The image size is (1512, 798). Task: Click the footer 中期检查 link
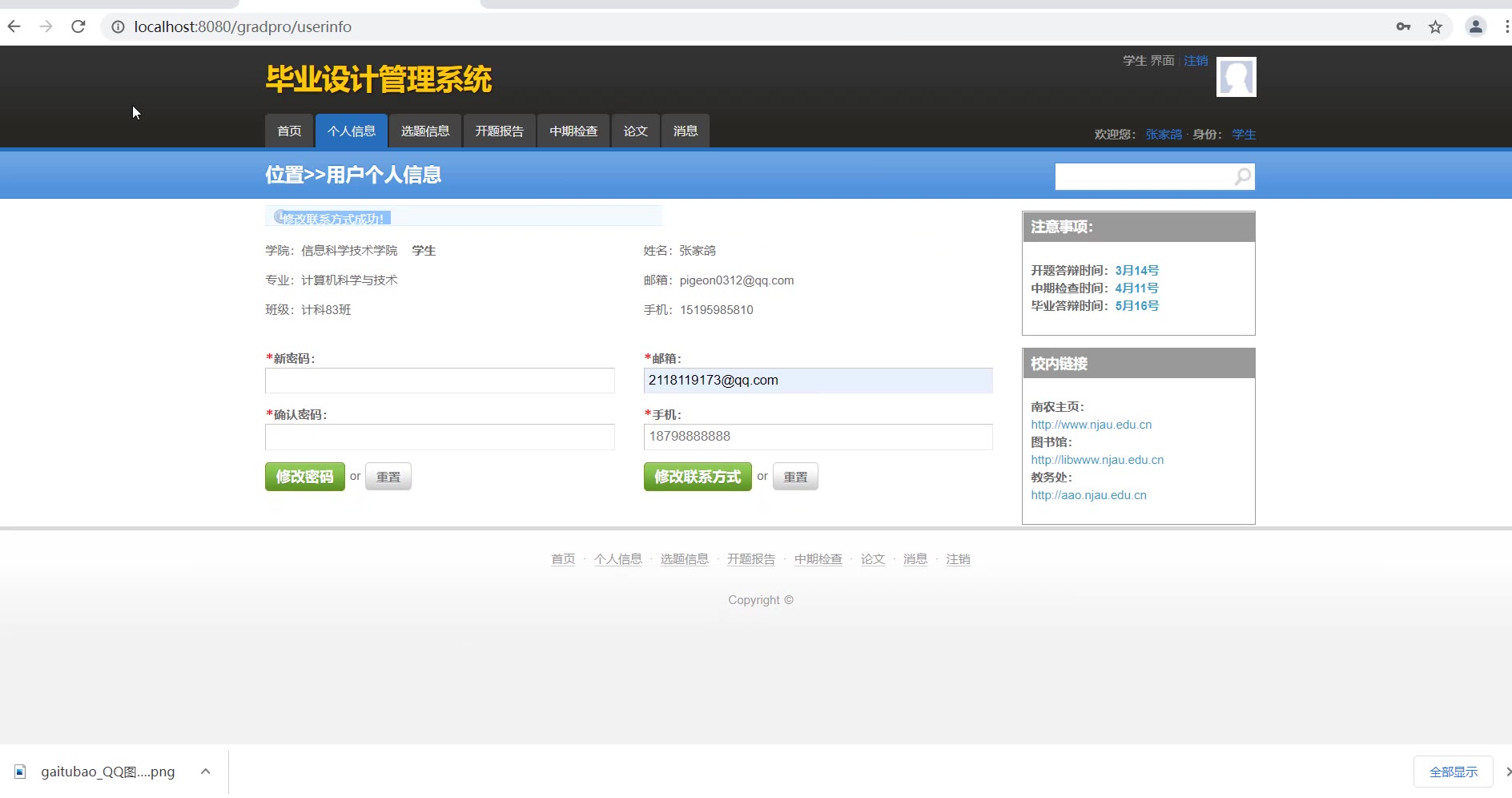click(818, 559)
